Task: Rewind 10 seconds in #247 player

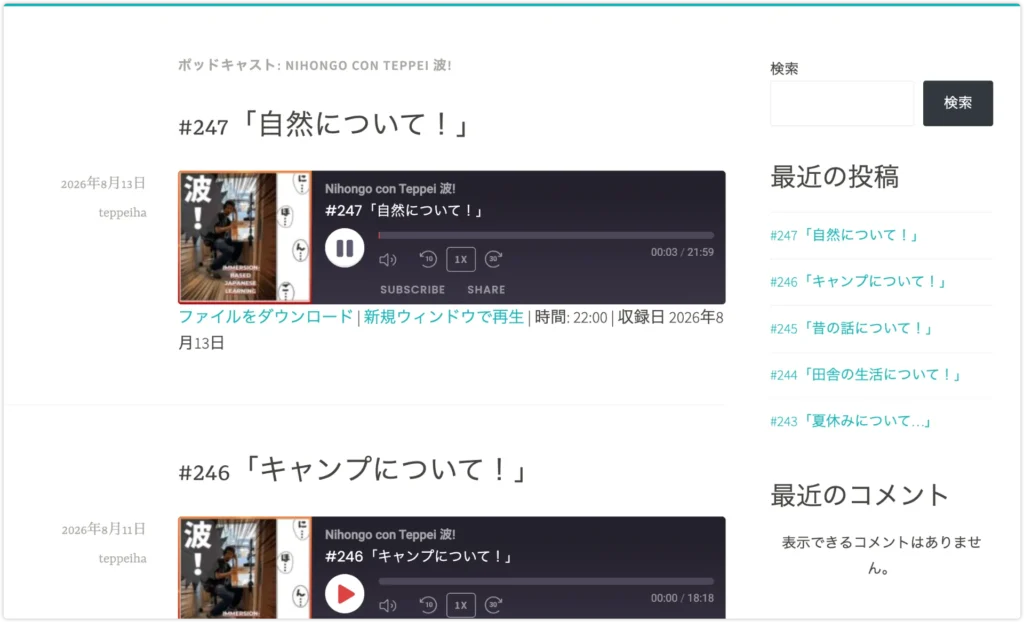Action: pos(428,259)
